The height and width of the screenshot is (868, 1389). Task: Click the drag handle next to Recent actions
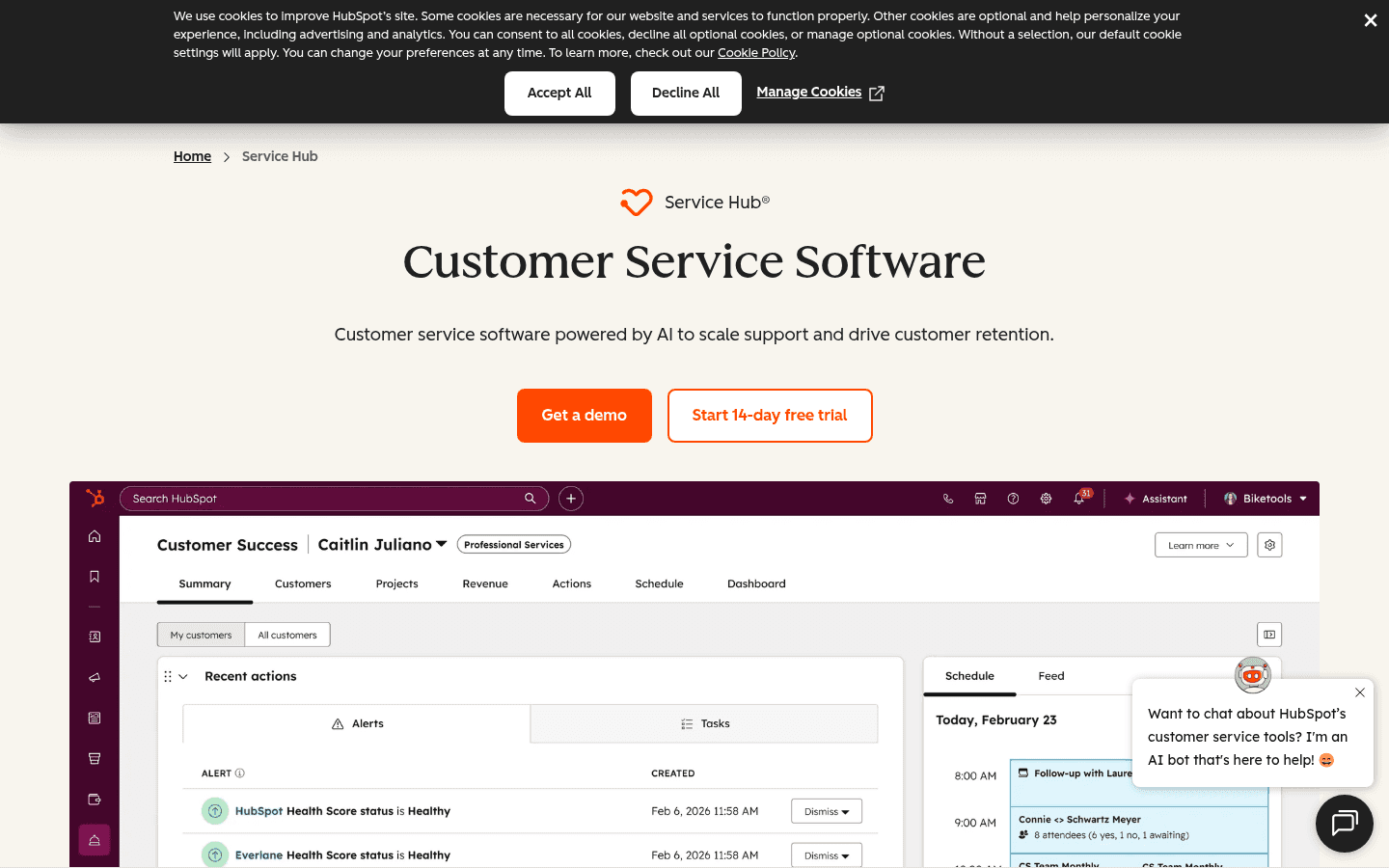point(168,677)
